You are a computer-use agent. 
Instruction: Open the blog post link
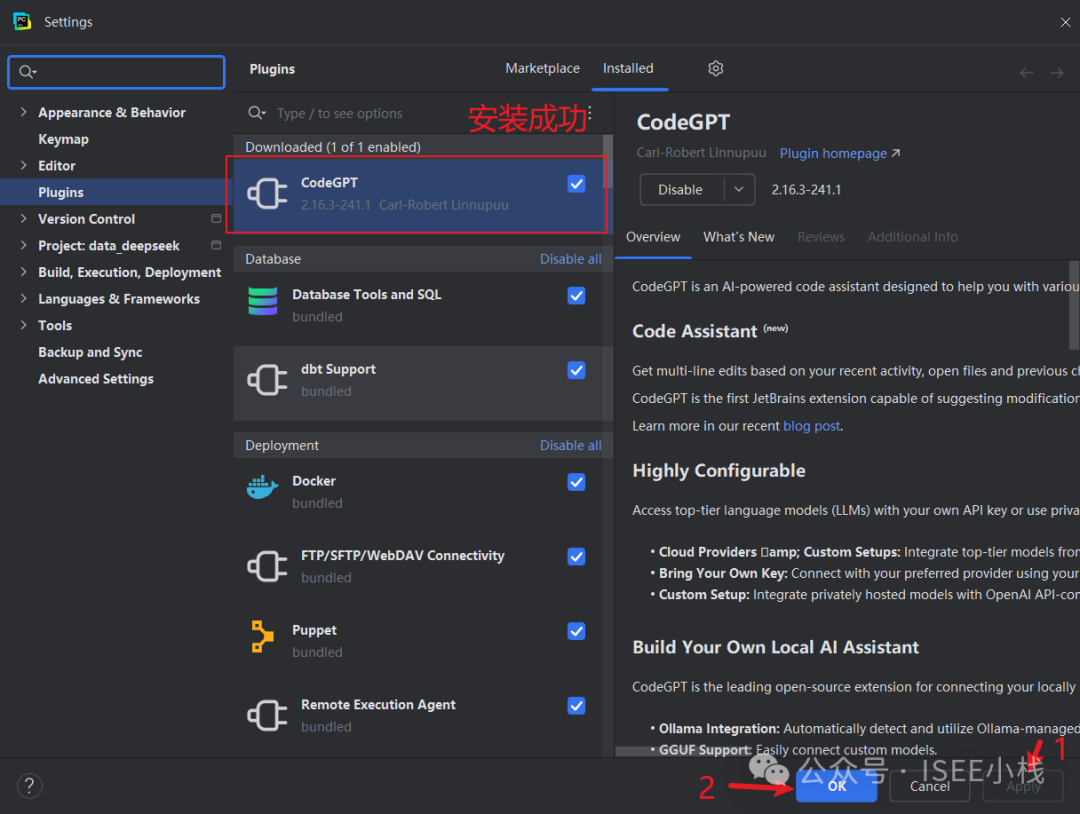coord(811,426)
